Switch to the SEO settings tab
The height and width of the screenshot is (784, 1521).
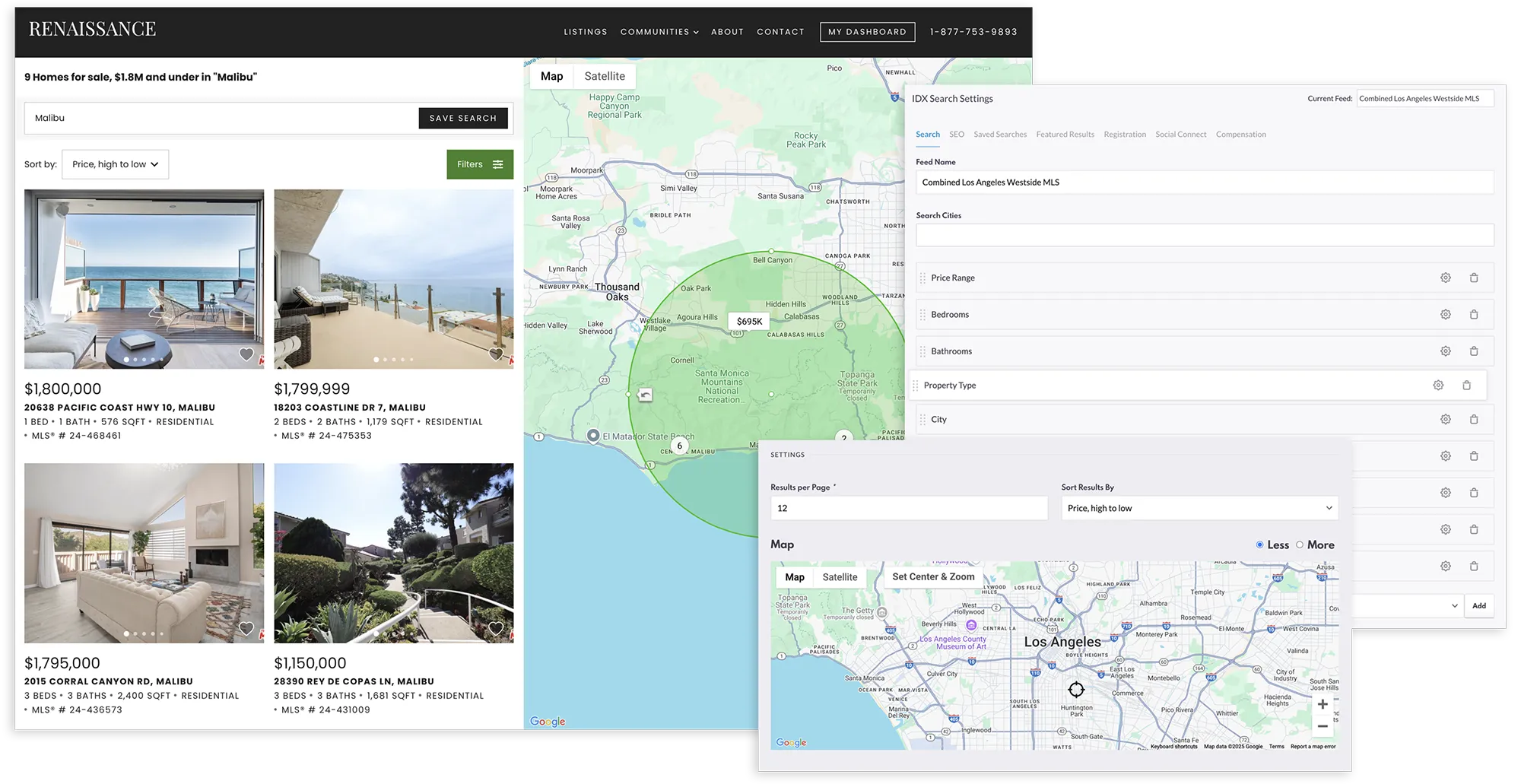click(956, 135)
